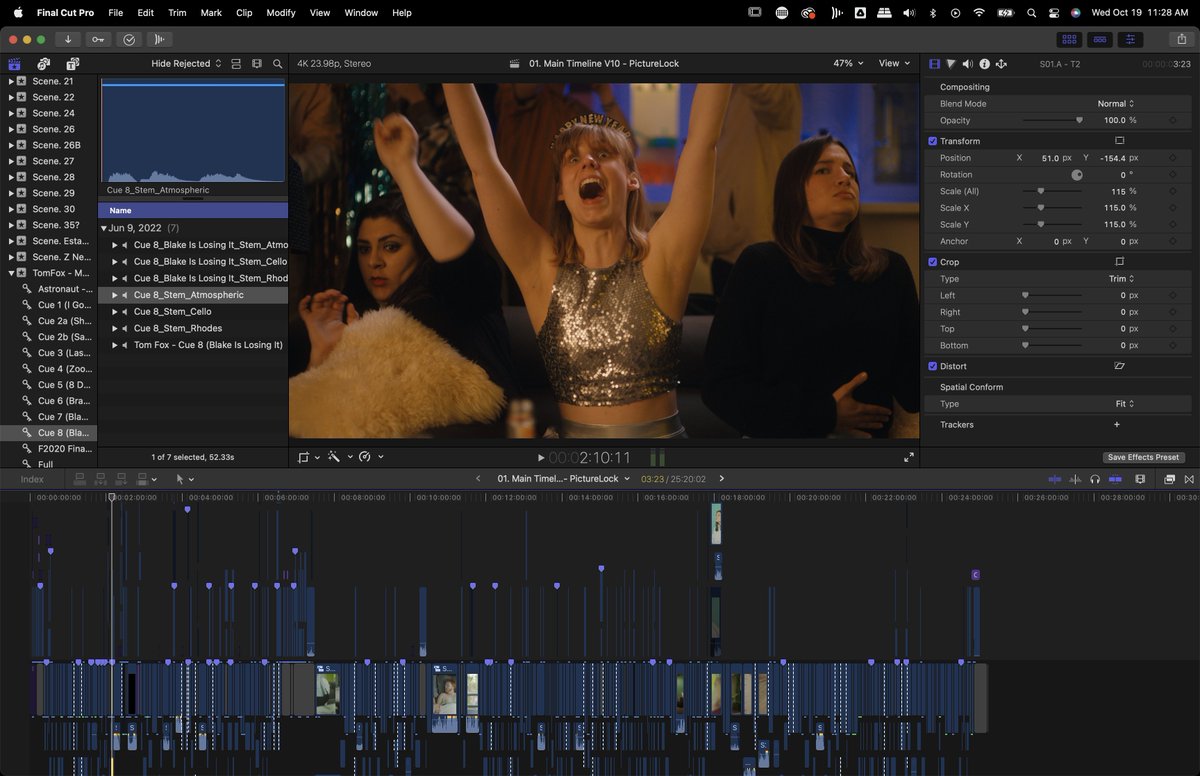This screenshot has width=1200, height=776.
Task: Toggle the Rotation keyframe diamond
Action: [1172, 174]
